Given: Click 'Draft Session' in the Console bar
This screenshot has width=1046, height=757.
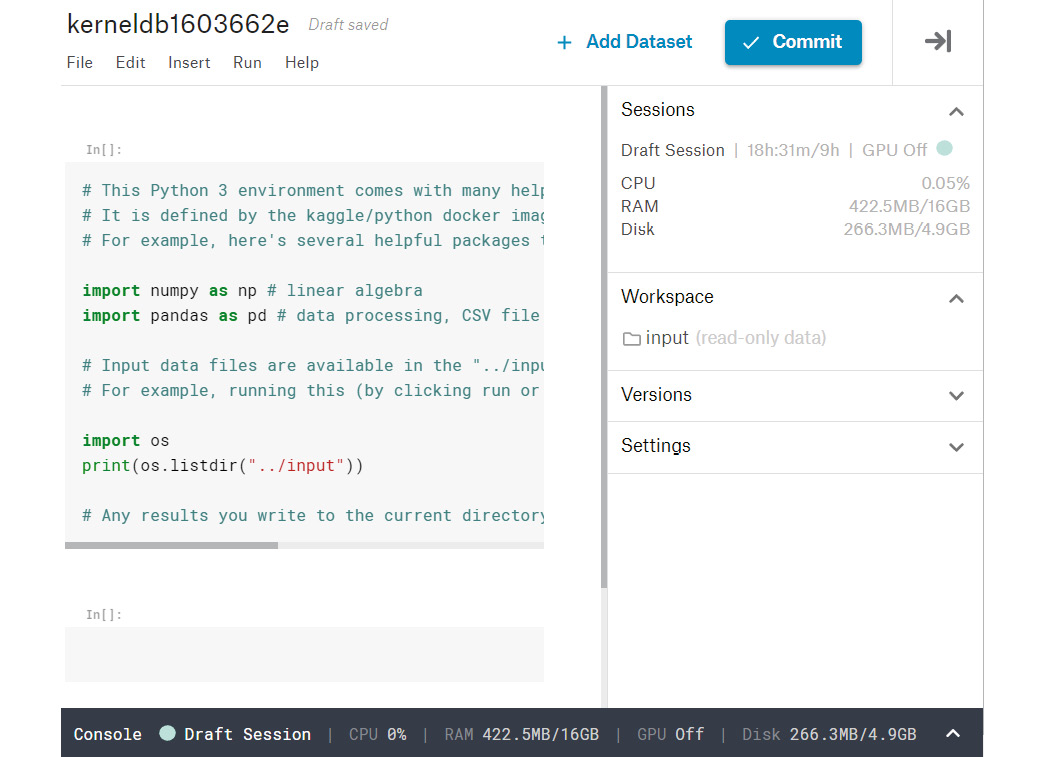Looking at the screenshot, I should pos(247,734).
